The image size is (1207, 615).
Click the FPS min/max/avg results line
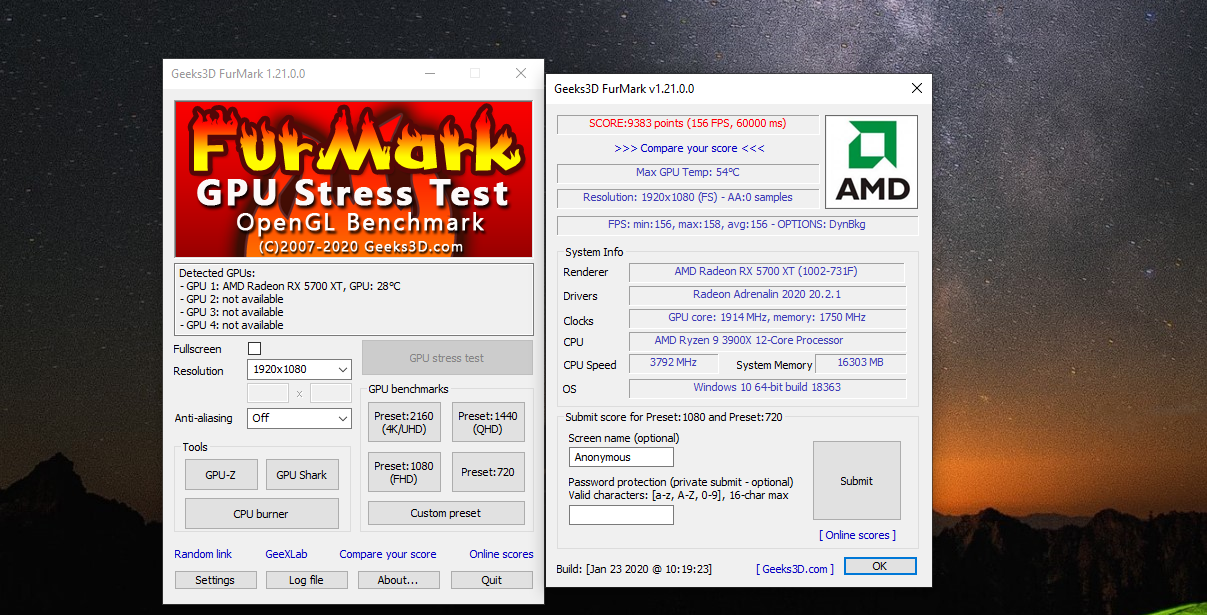coord(737,224)
